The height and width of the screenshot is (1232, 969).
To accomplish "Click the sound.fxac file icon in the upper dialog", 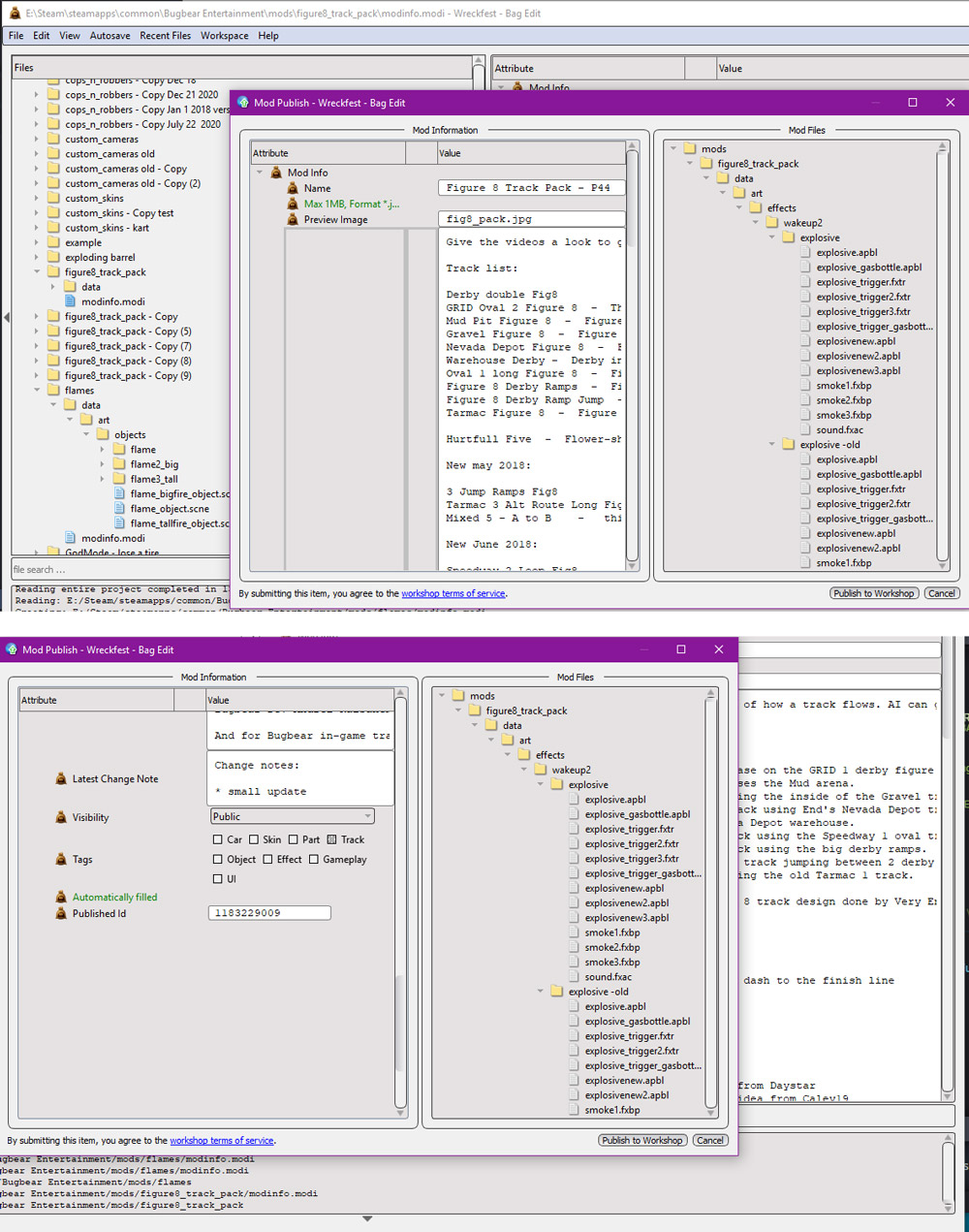I will point(806,429).
